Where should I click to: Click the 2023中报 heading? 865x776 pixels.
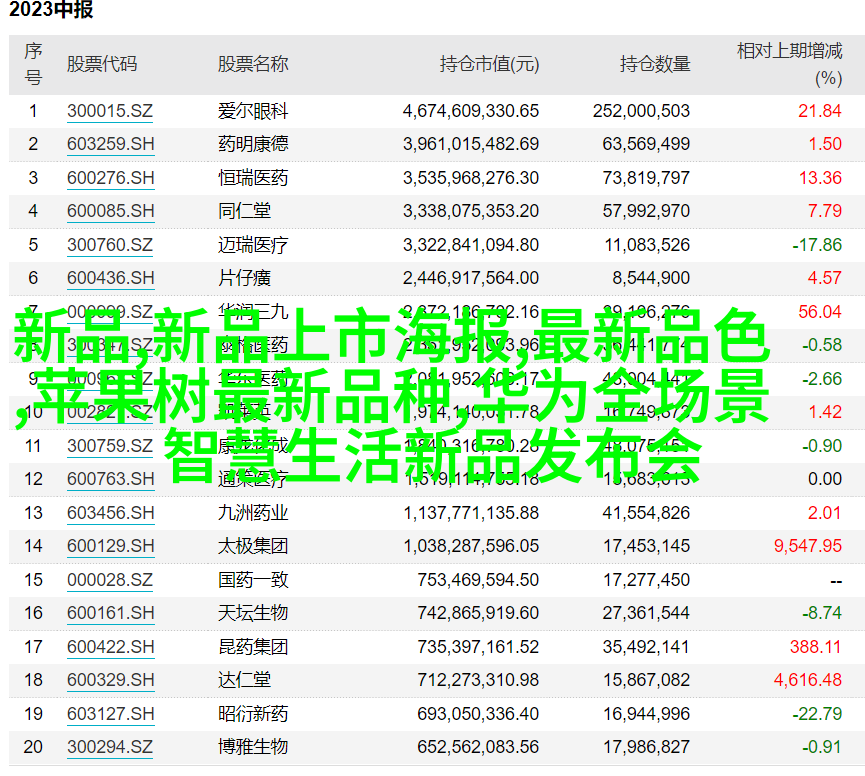coord(51,9)
